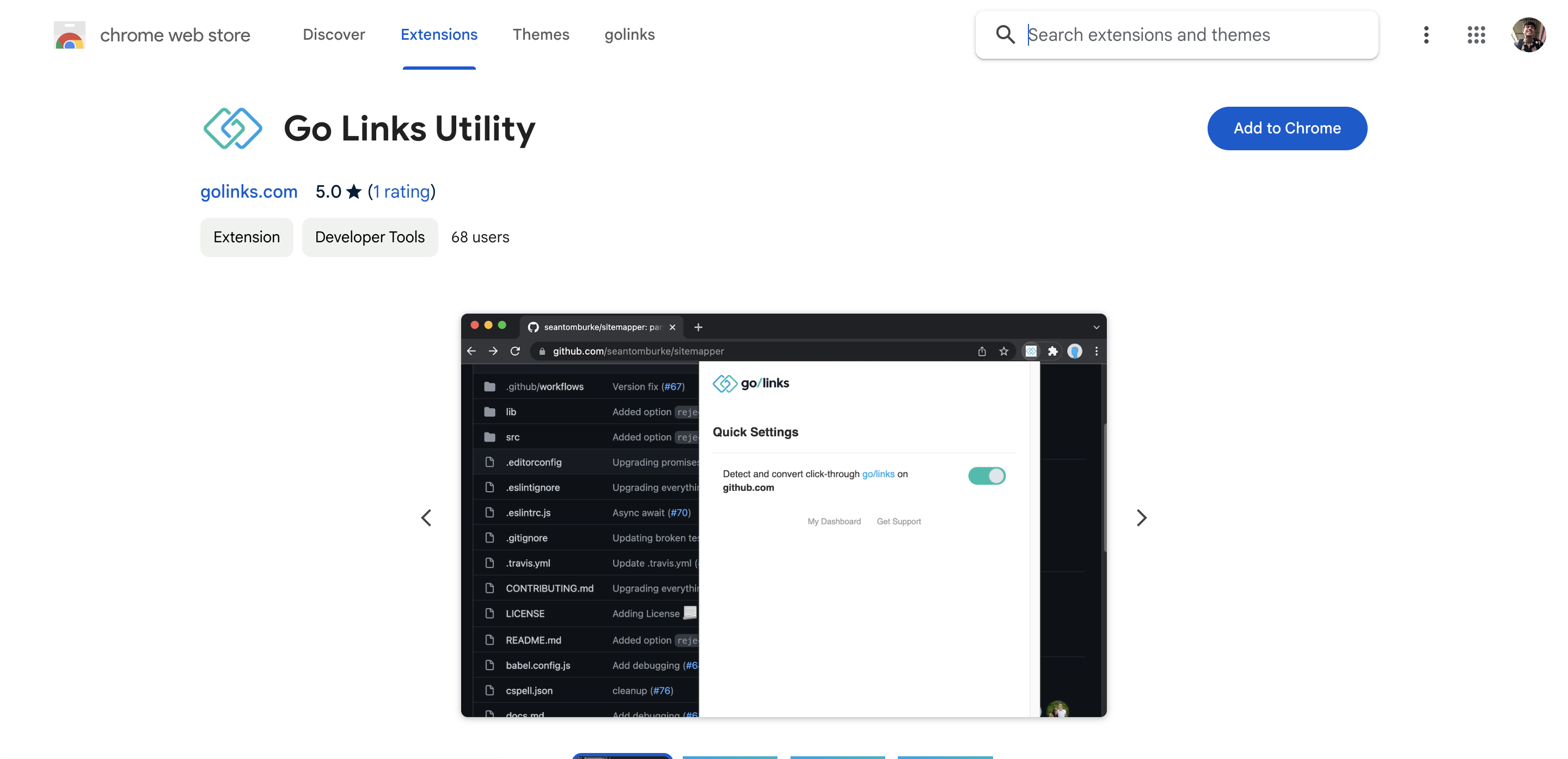Open the Developer Tools category
This screenshot has height=759, width=1568.
click(x=370, y=237)
